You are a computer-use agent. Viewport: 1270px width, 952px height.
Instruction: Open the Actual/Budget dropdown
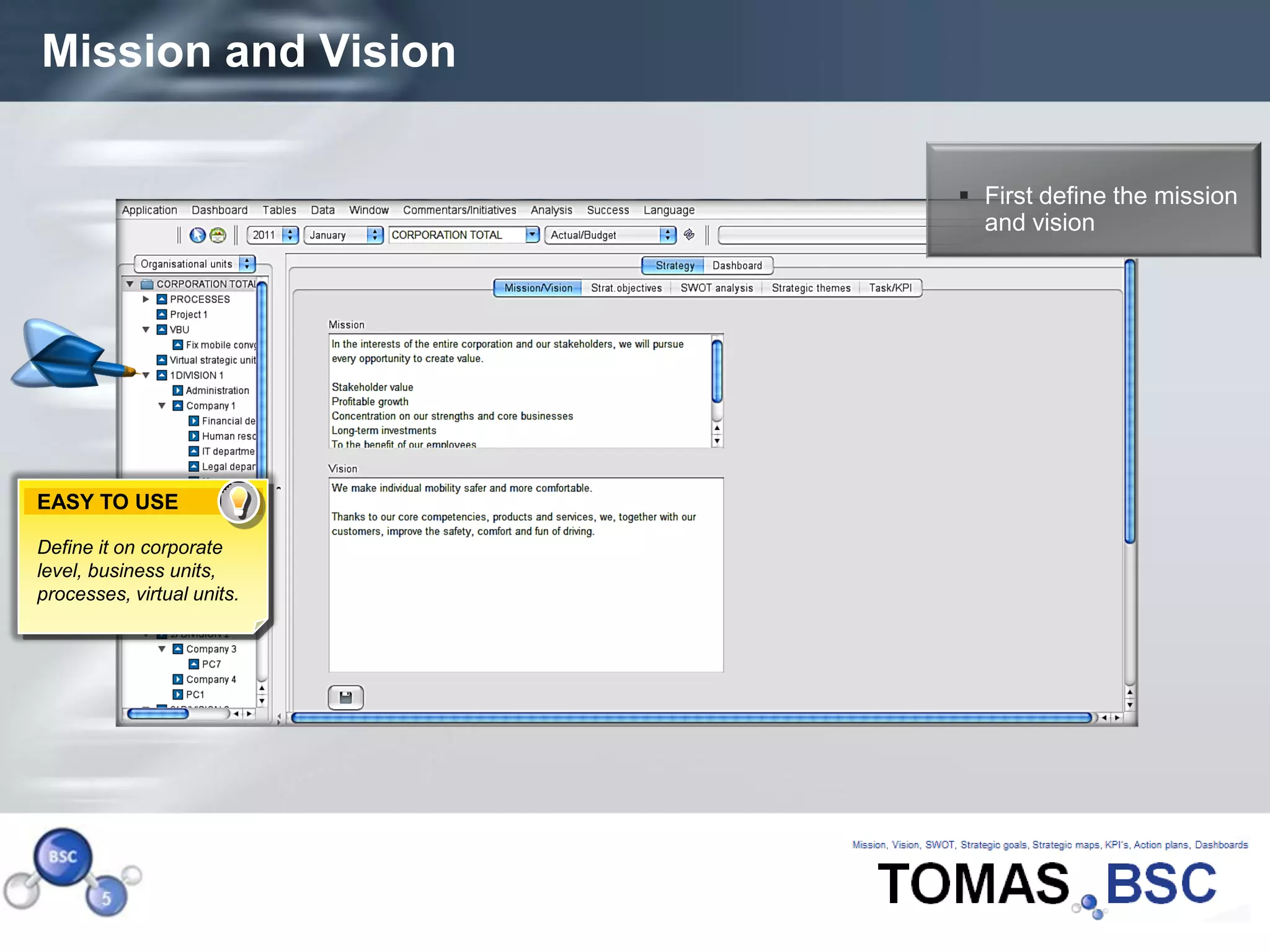click(610, 236)
